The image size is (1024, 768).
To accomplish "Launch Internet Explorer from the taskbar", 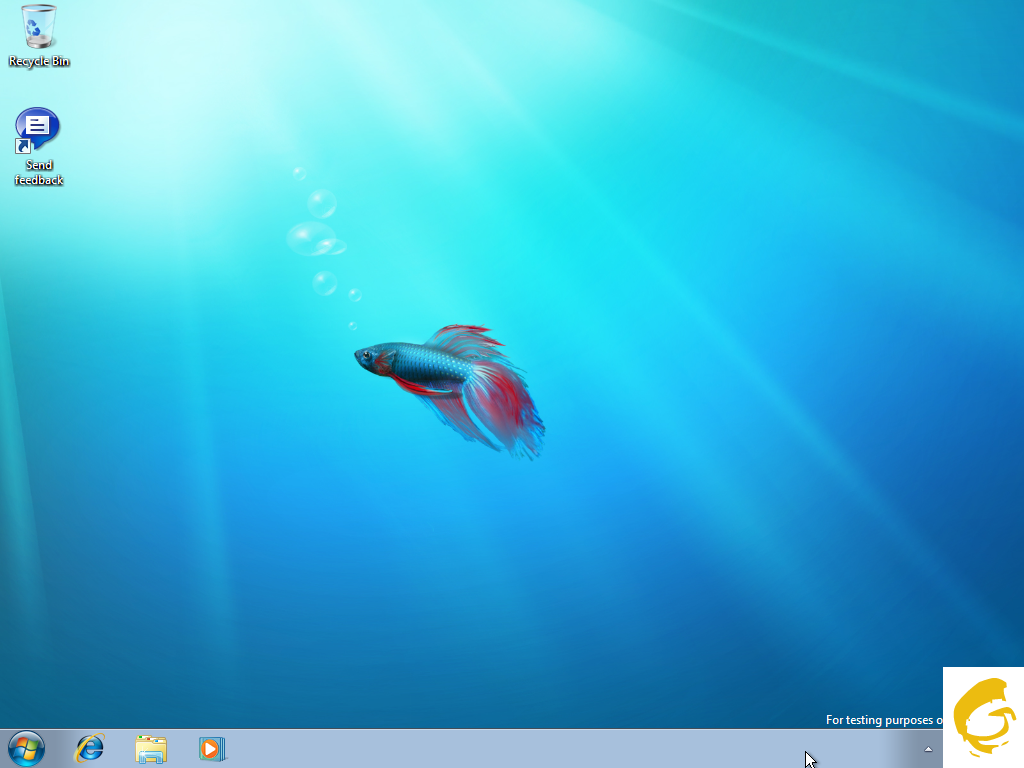I will click(x=91, y=748).
